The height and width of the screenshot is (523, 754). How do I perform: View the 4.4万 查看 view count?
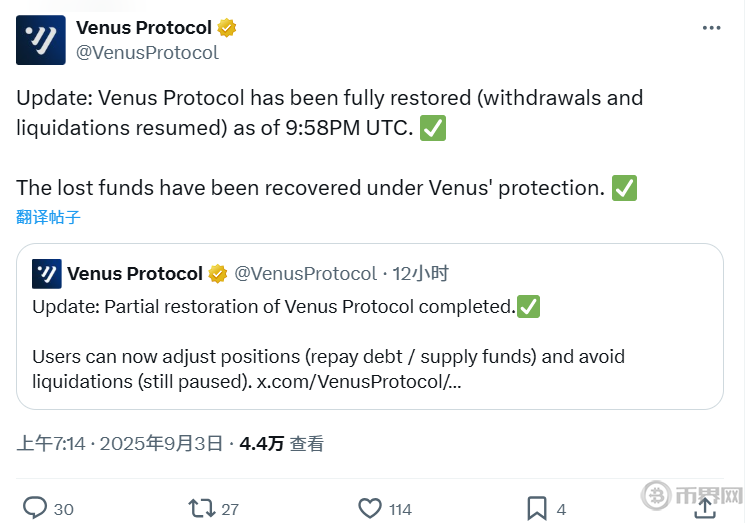click(x=281, y=444)
